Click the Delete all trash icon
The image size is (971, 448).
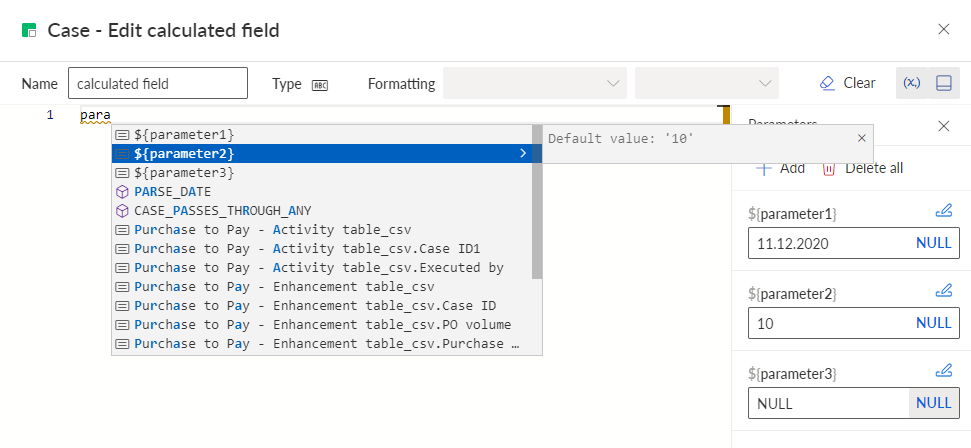pyautogui.click(x=829, y=169)
